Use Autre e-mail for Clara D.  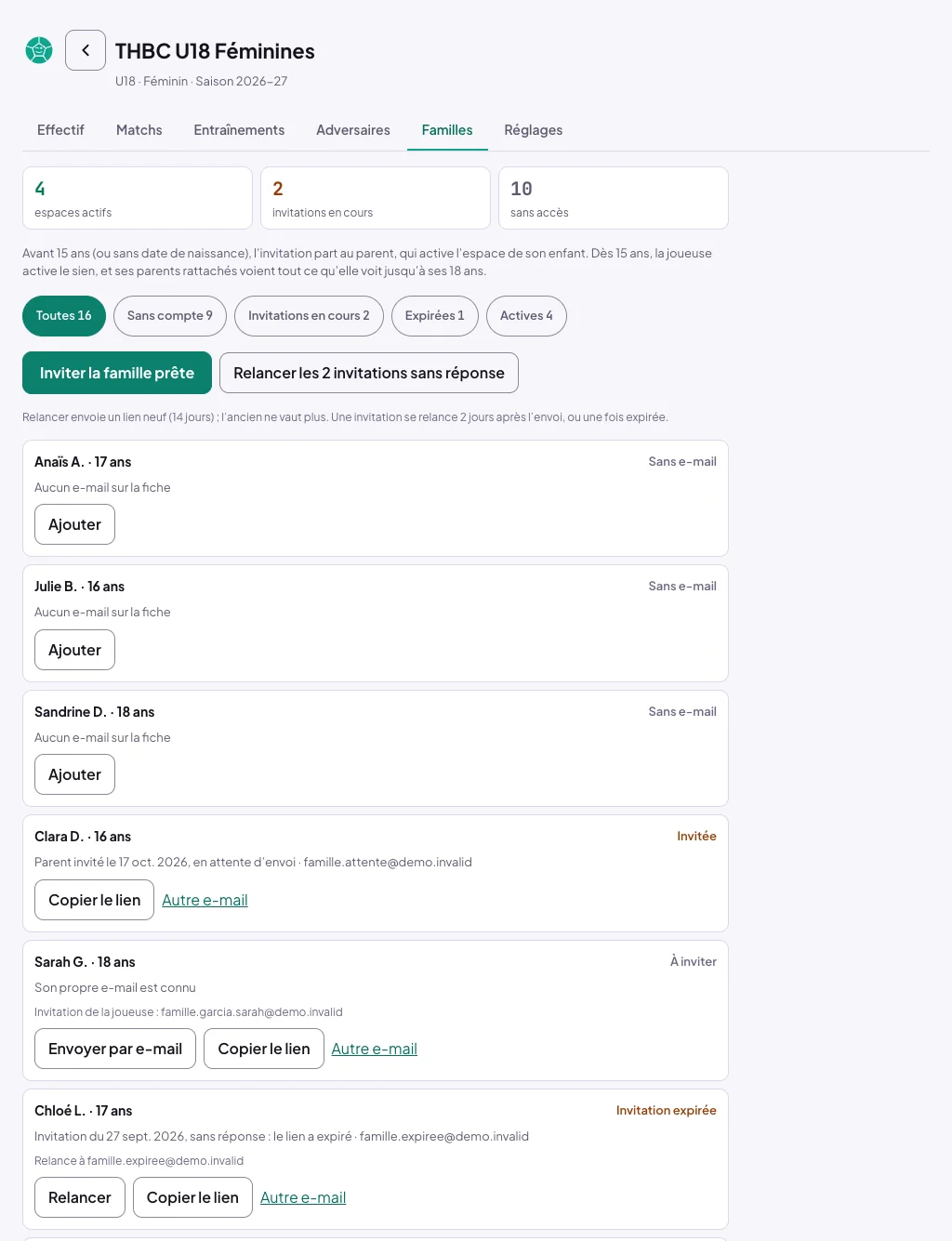[205, 900]
